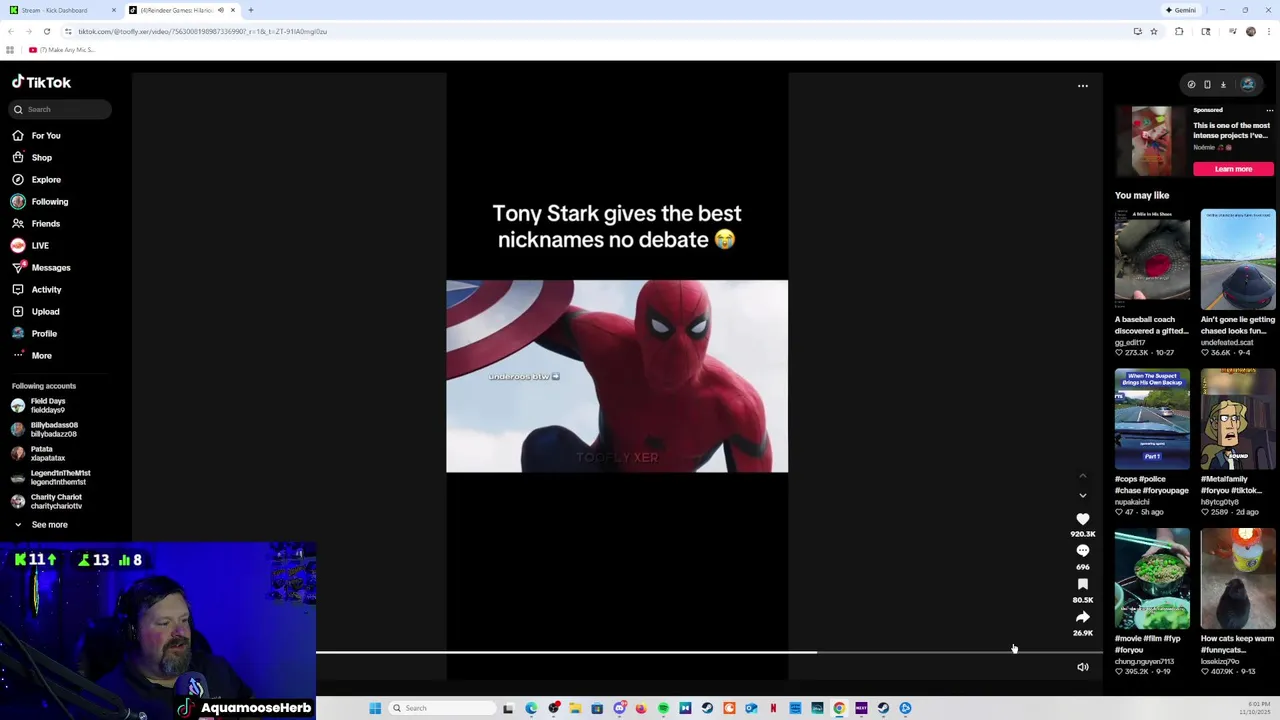Click the tiktok.com address bar

pos(600,31)
